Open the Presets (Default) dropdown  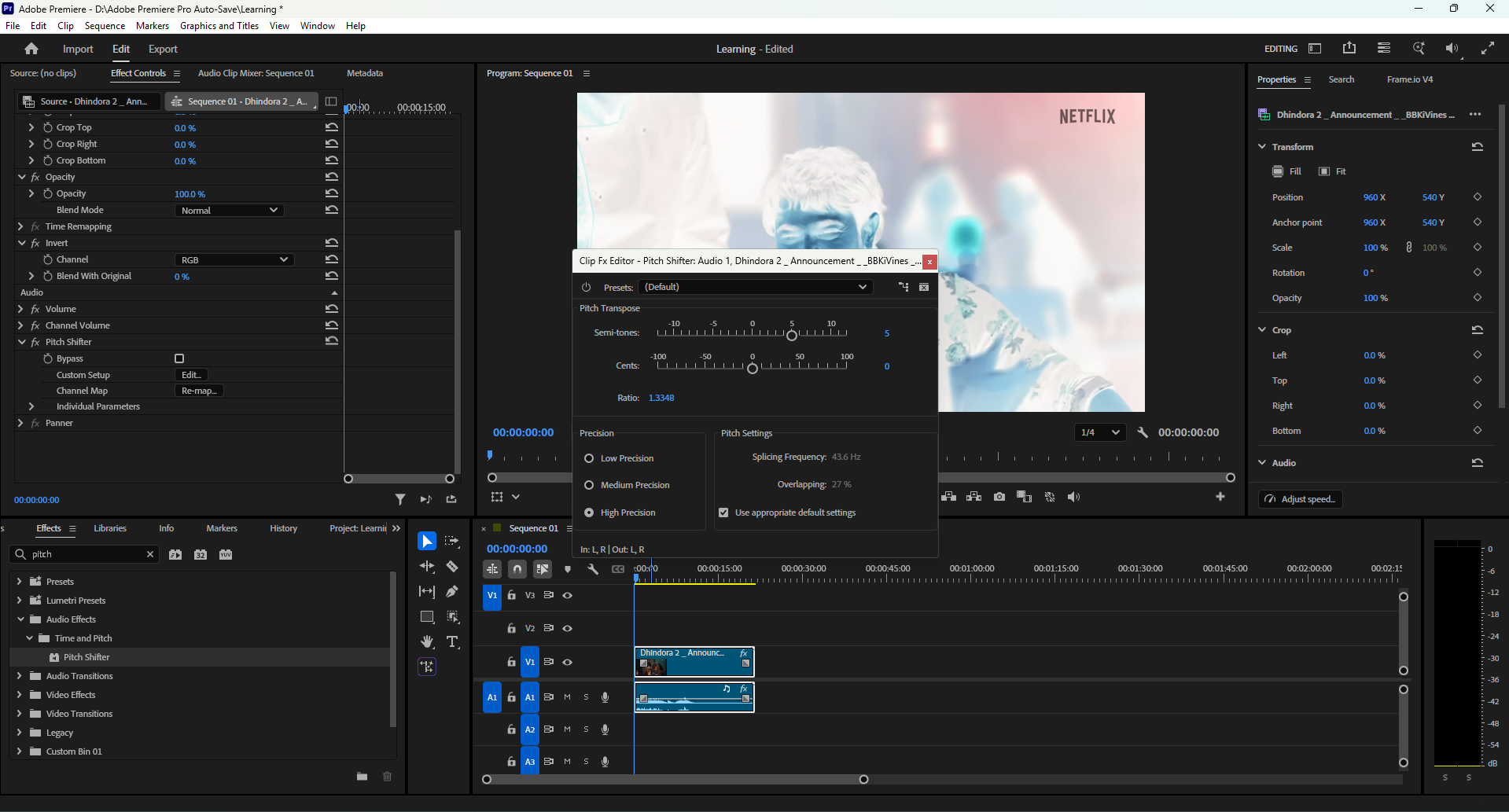pos(755,287)
